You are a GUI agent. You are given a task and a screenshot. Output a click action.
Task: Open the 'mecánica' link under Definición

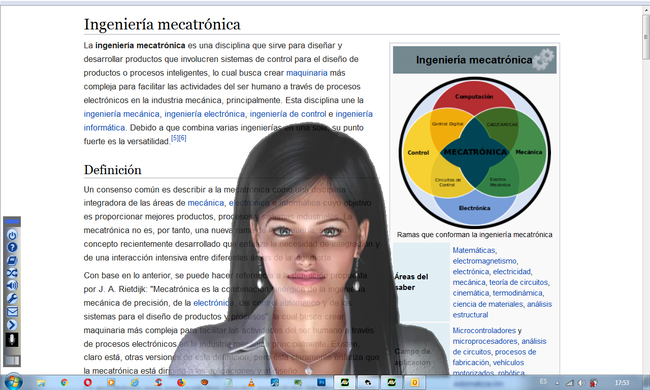(206, 203)
